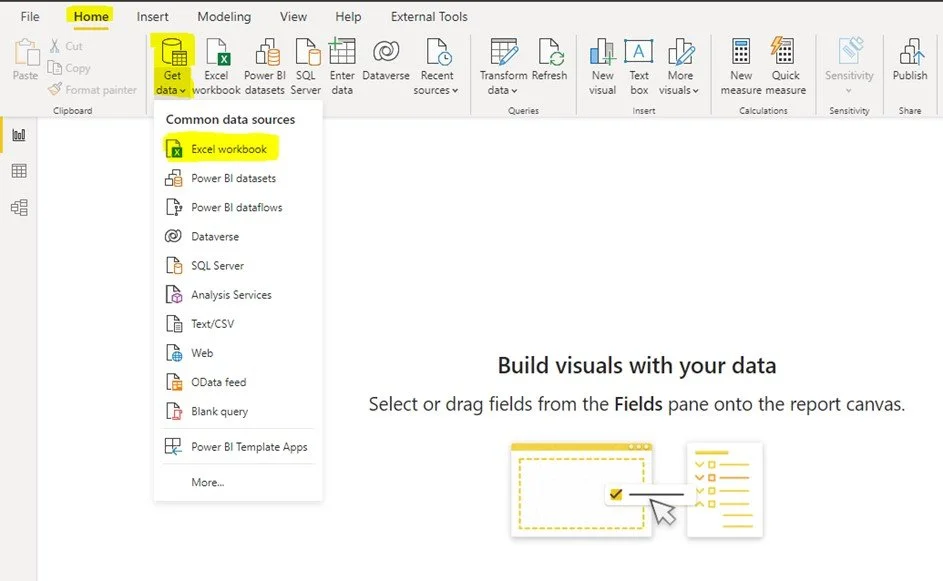Open the Transform data dropdown
This screenshot has width=943, height=581.
point(503,66)
